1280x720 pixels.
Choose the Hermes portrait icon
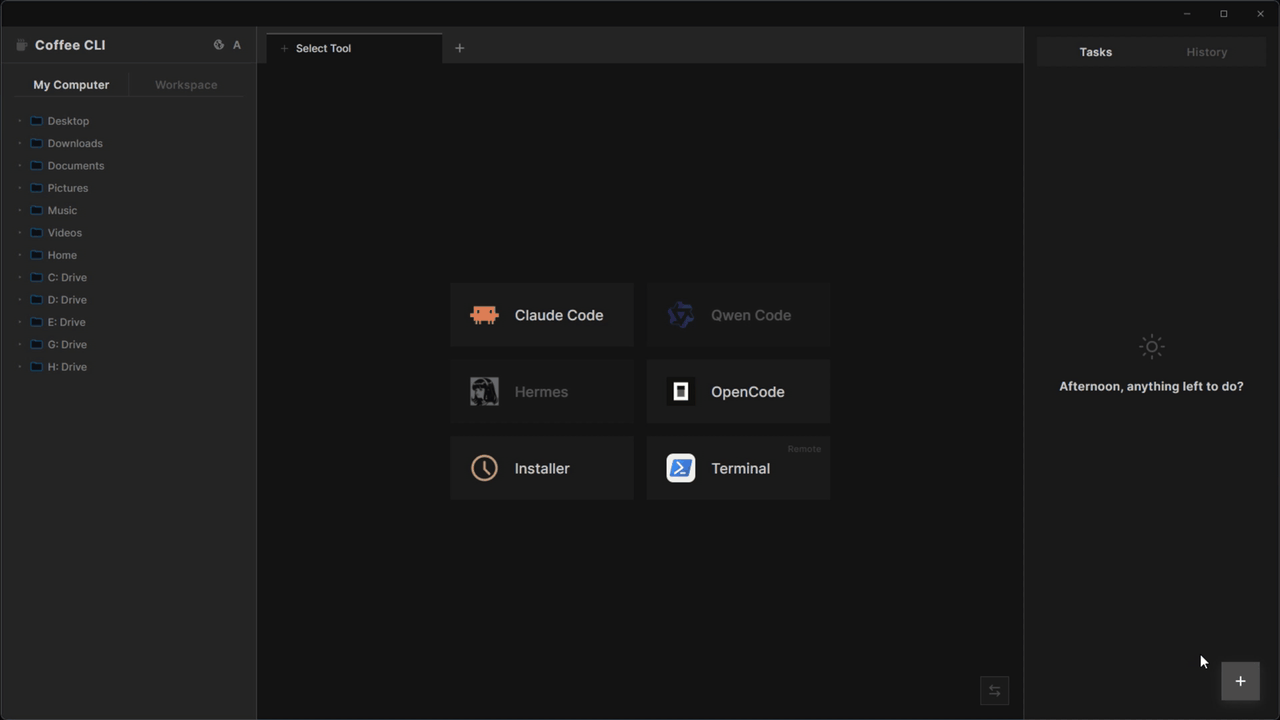click(x=484, y=392)
